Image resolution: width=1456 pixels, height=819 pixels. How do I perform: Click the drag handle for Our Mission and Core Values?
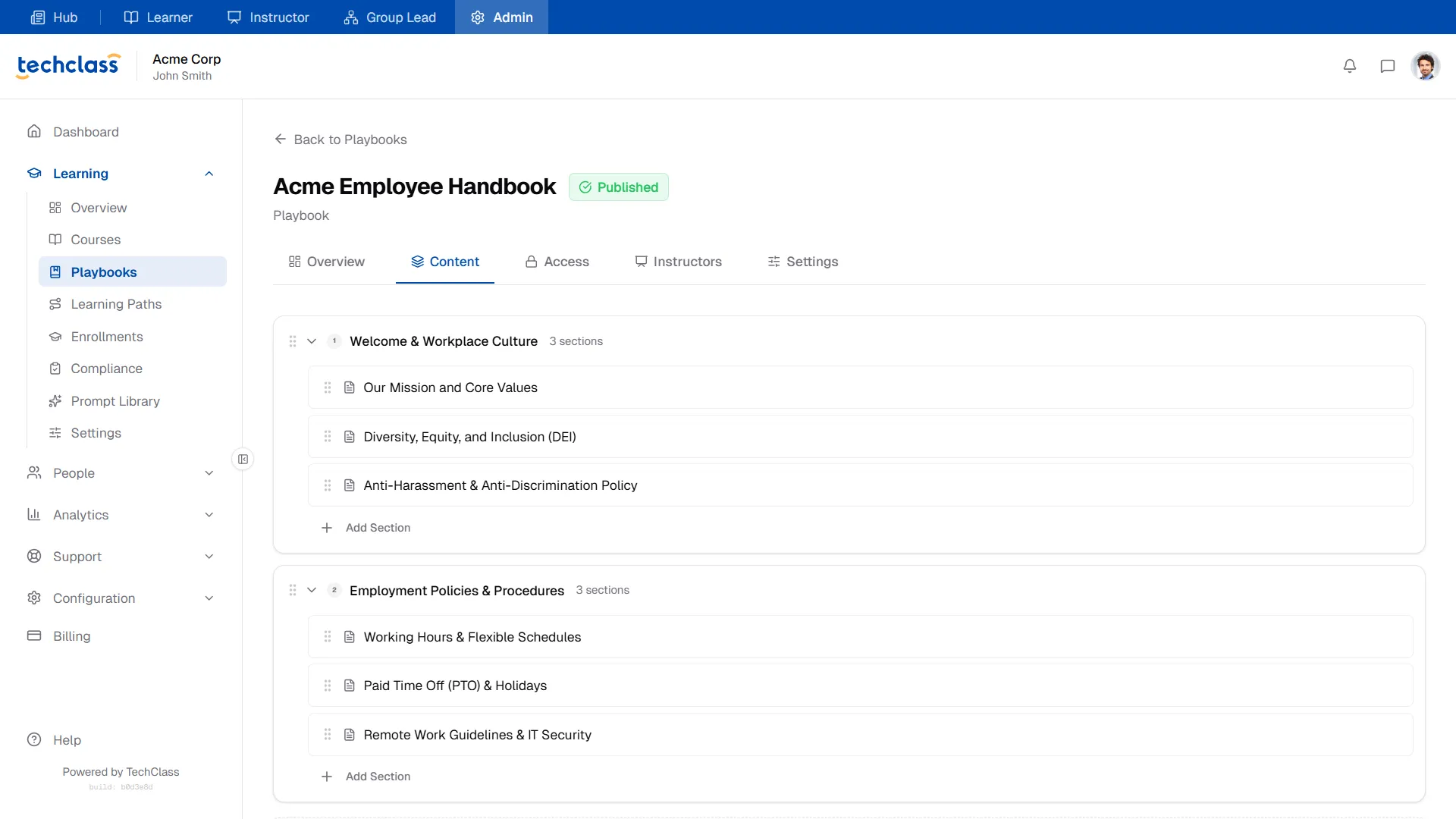[x=328, y=388]
